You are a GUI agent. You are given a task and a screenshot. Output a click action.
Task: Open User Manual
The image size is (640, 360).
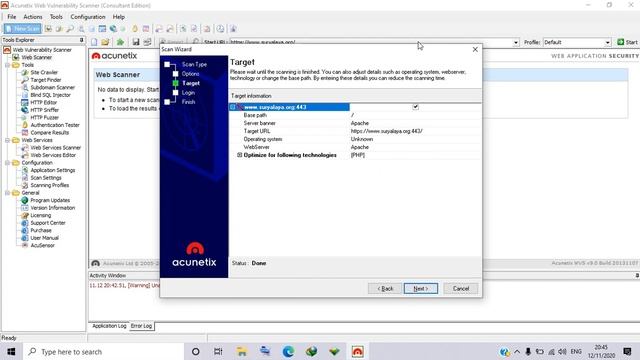[44, 238]
